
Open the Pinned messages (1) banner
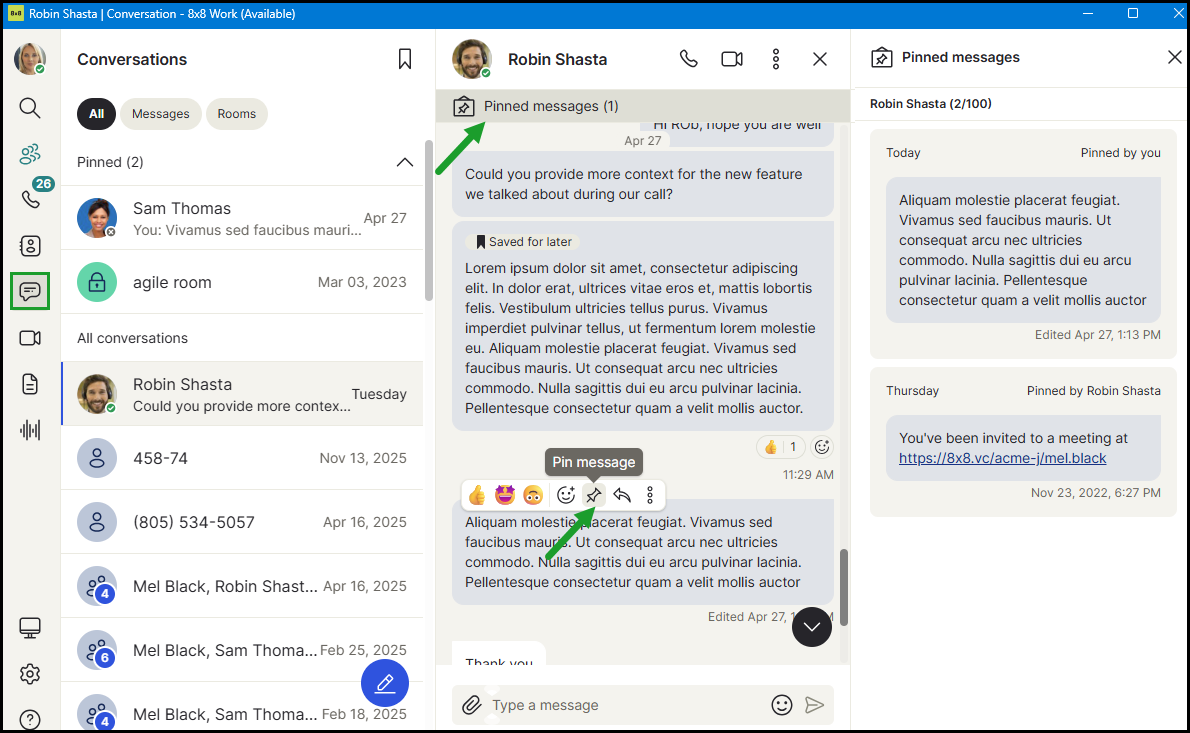[x=643, y=106]
